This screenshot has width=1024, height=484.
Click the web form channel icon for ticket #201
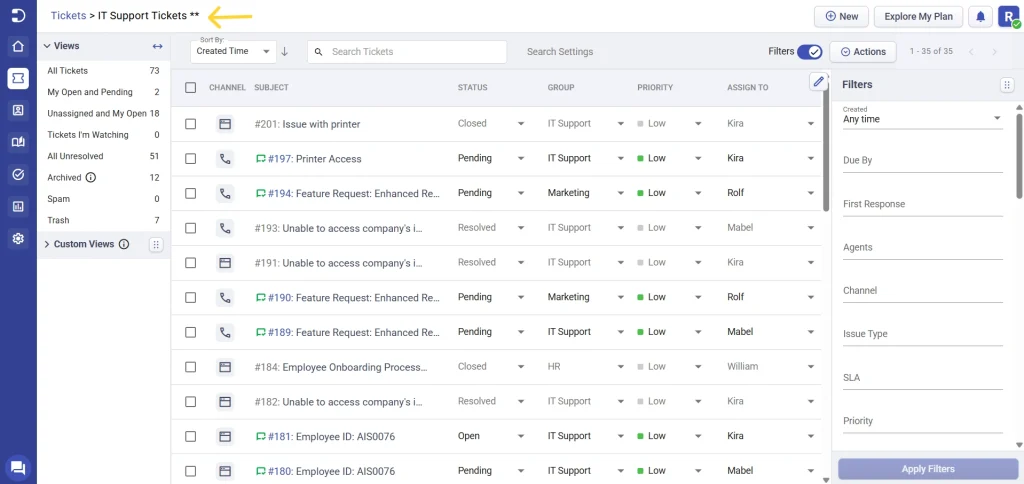pyautogui.click(x=225, y=124)
